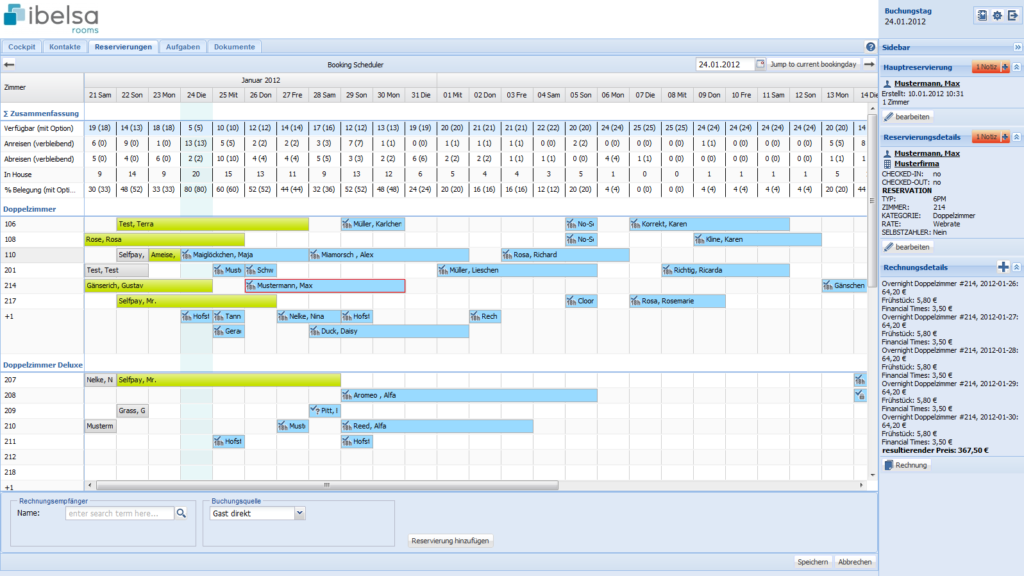Click the Reservierung hinzufügen button
1024x576 pixels.
pos(451,541)
